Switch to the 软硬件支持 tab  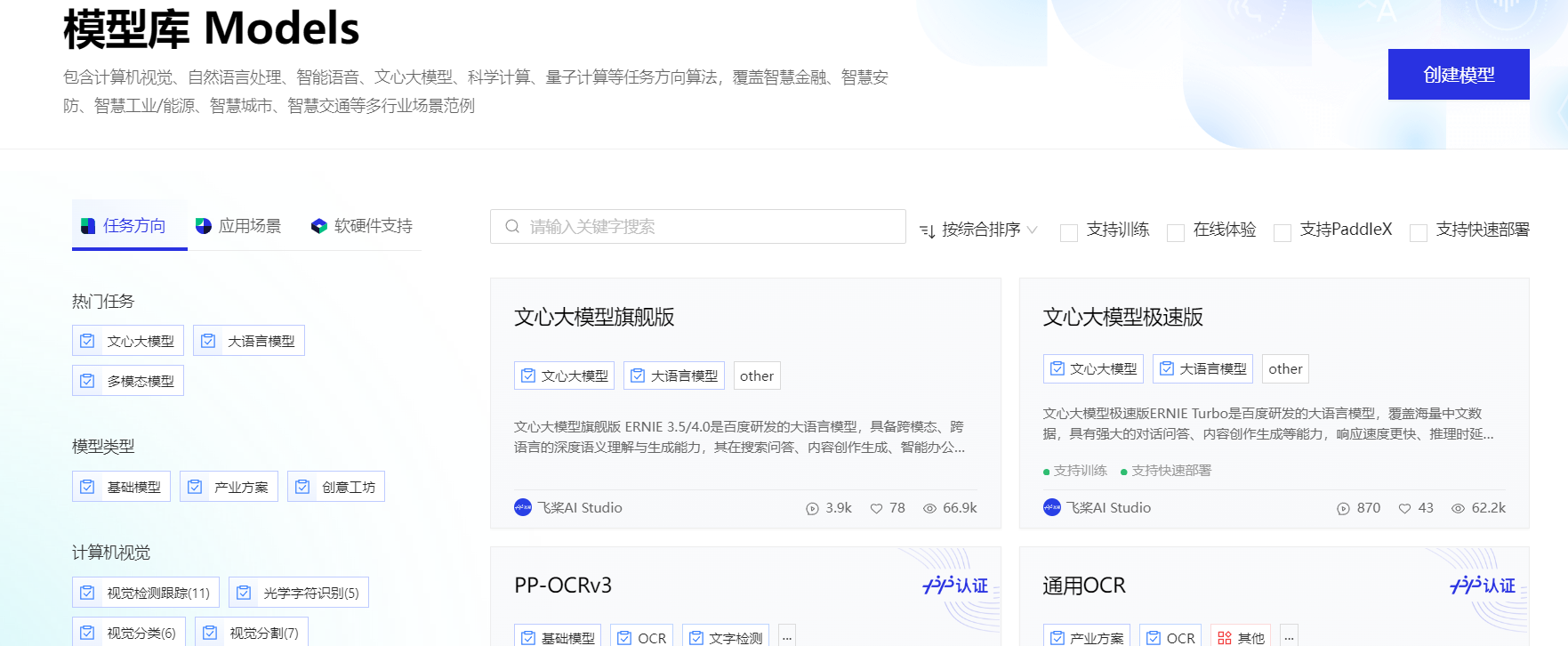coord(362,226)
